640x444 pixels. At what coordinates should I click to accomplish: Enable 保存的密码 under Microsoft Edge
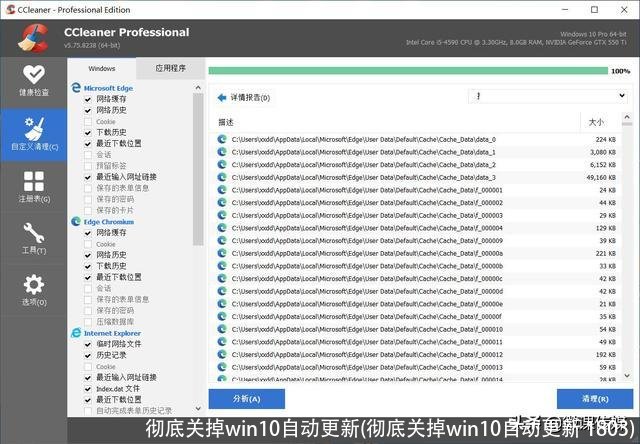pyautogui.click(x=88, y=199)
